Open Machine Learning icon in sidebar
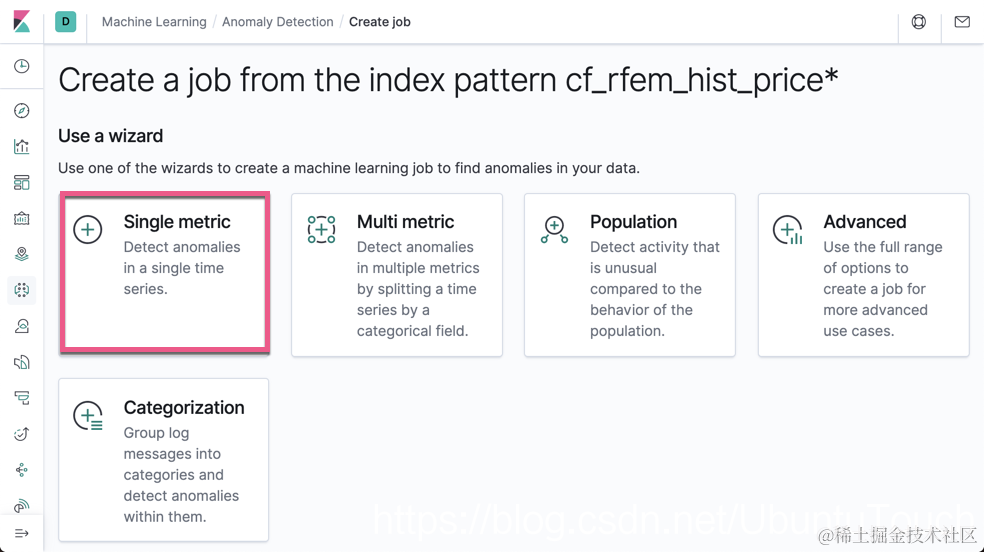The image size is (984, 552). click(21, 290)
